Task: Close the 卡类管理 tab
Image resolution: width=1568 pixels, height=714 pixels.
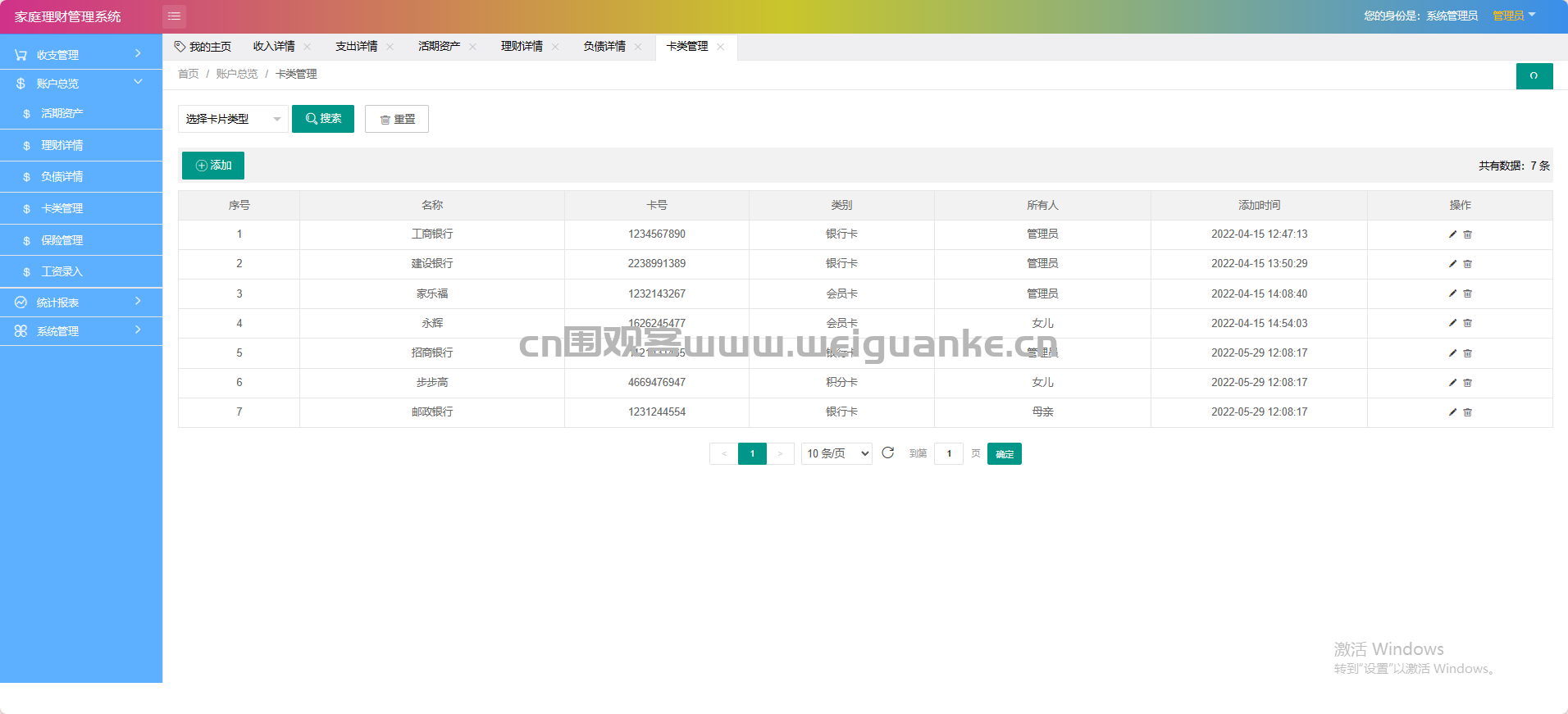Action: click(720, 47)
